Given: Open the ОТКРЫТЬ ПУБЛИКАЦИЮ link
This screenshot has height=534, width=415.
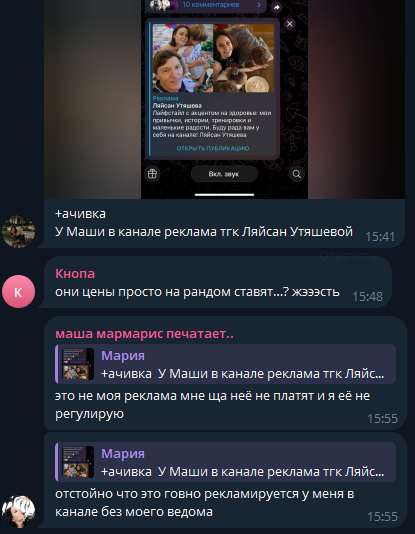Looking at the screenshot, I should pyautogui.click(x=213, y=148).
